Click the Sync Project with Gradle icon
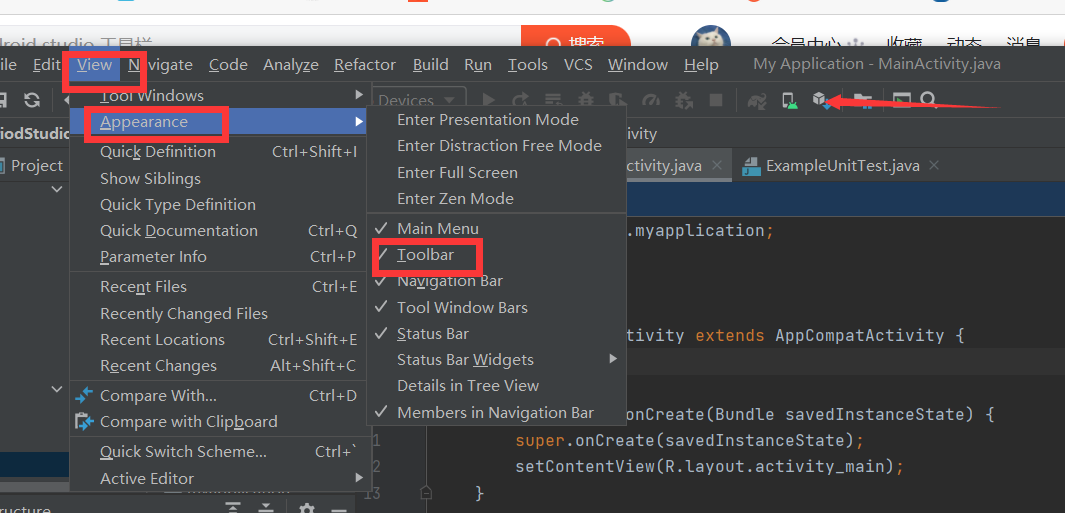The image size is (1065, 513). click(x=757, y=101)
